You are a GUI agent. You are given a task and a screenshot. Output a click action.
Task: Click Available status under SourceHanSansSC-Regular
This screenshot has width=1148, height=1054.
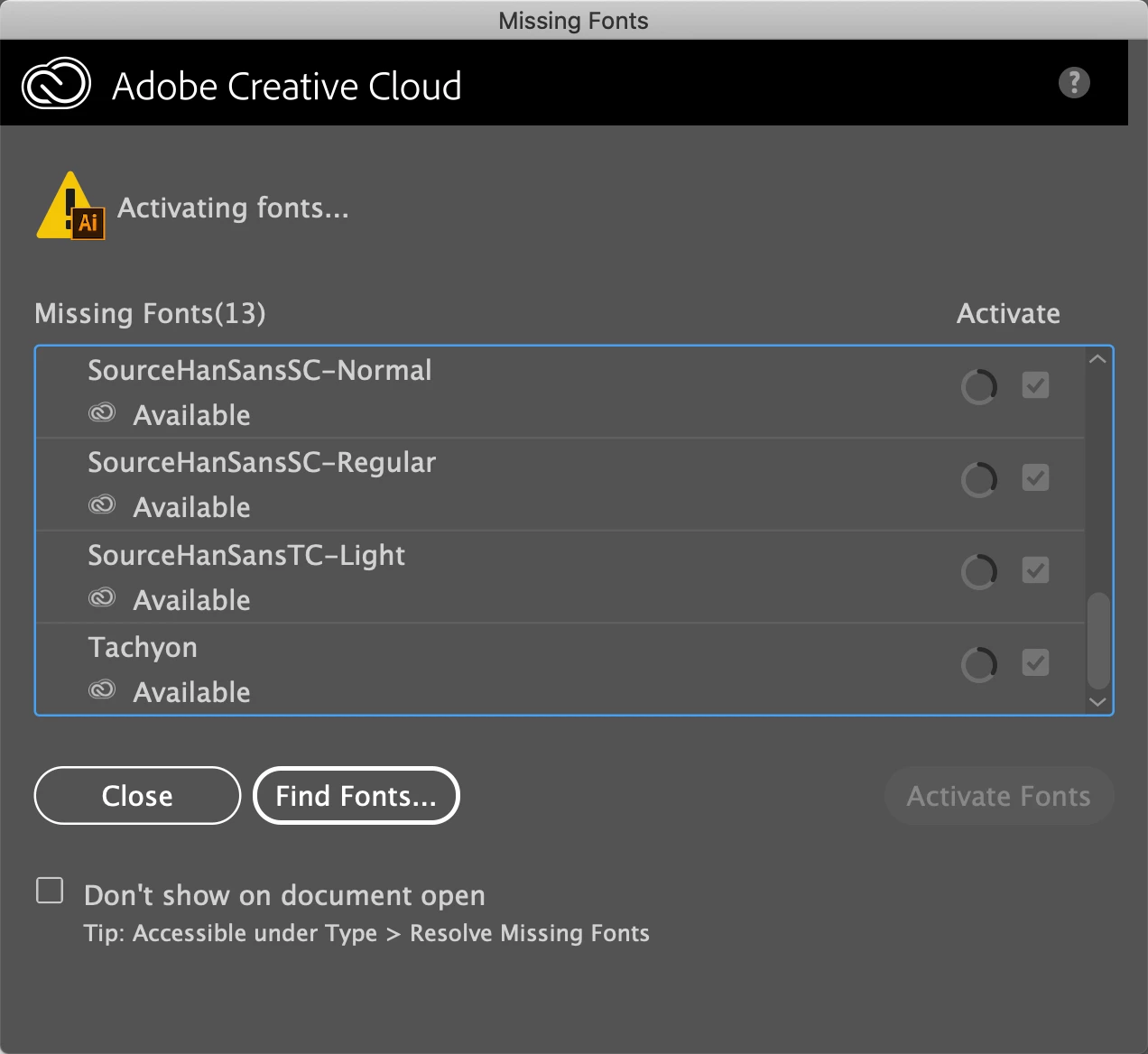[192, 507]
